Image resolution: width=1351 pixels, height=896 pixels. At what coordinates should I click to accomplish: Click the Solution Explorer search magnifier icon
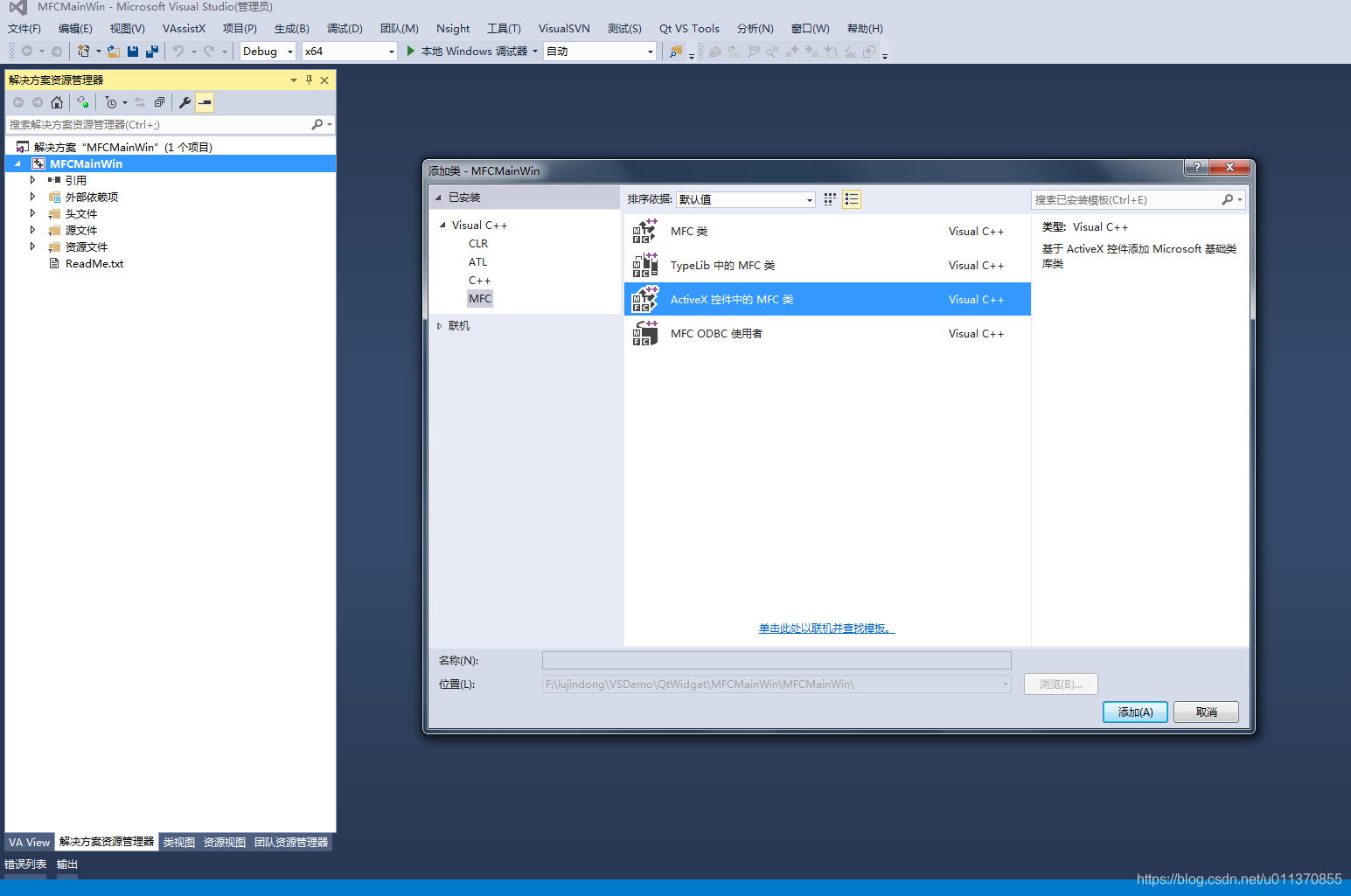coord(317,125)
